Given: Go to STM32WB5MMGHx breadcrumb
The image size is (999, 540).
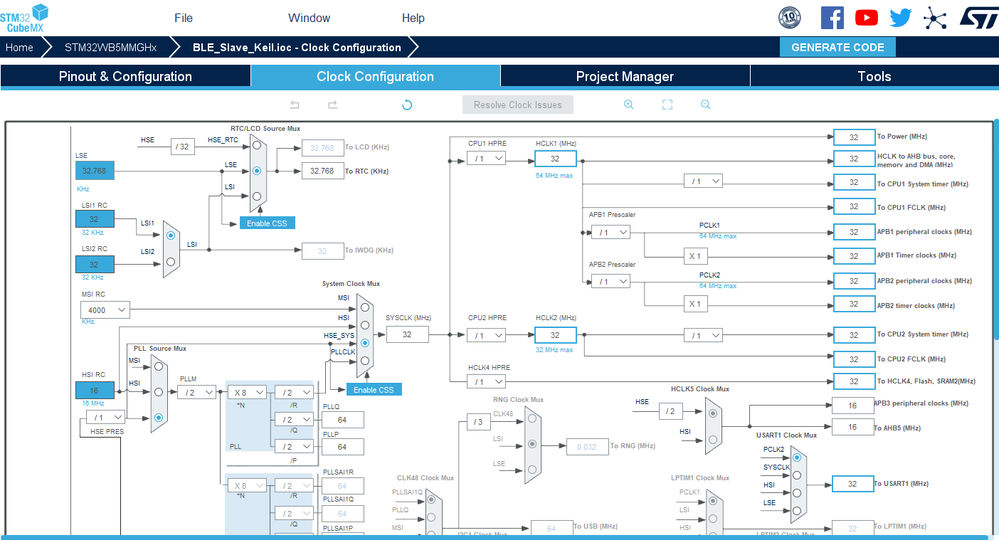Looking at the screenshot, I should (x=110, y=47).
